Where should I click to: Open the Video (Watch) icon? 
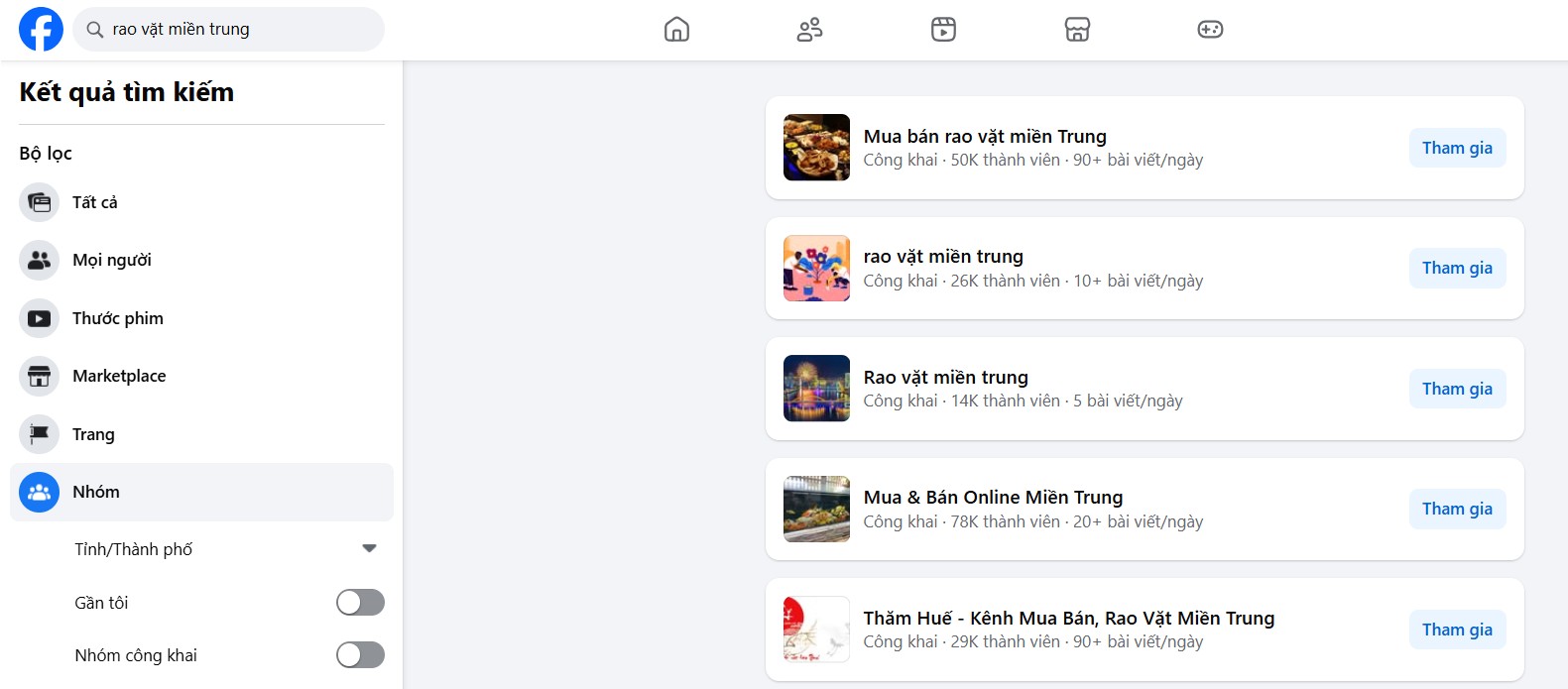click(943, 30)
